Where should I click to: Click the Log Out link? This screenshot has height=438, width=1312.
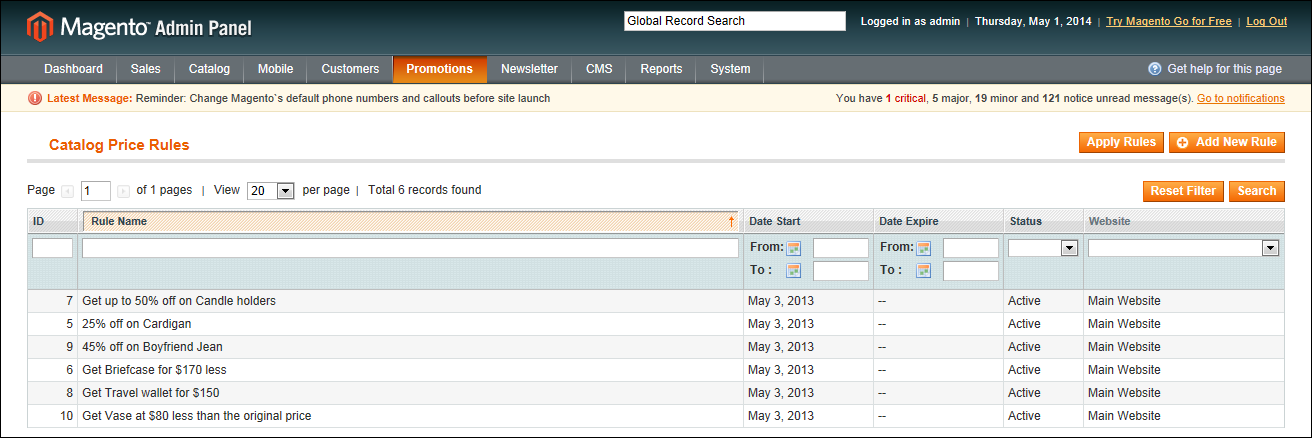click(x=1266, y=21)
